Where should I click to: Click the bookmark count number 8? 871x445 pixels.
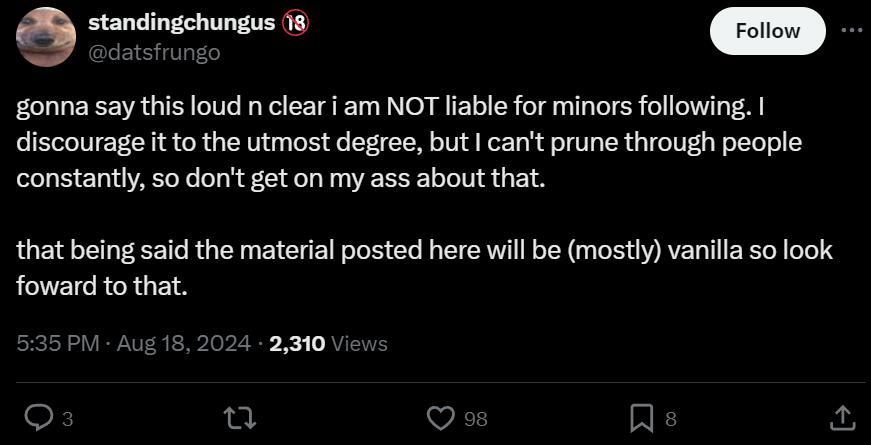coord(671,420)
